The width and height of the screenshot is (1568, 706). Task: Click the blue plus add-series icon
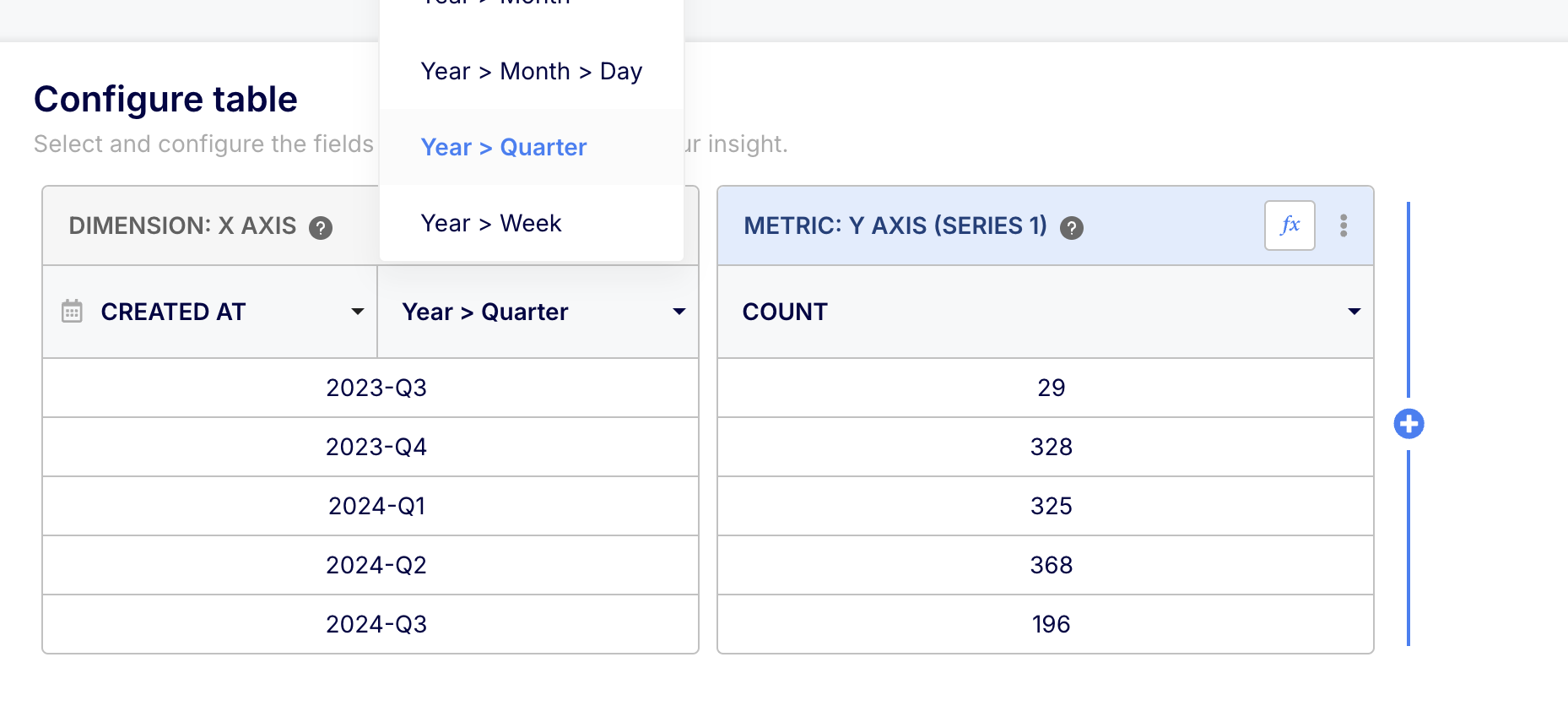click(1408, 424)
